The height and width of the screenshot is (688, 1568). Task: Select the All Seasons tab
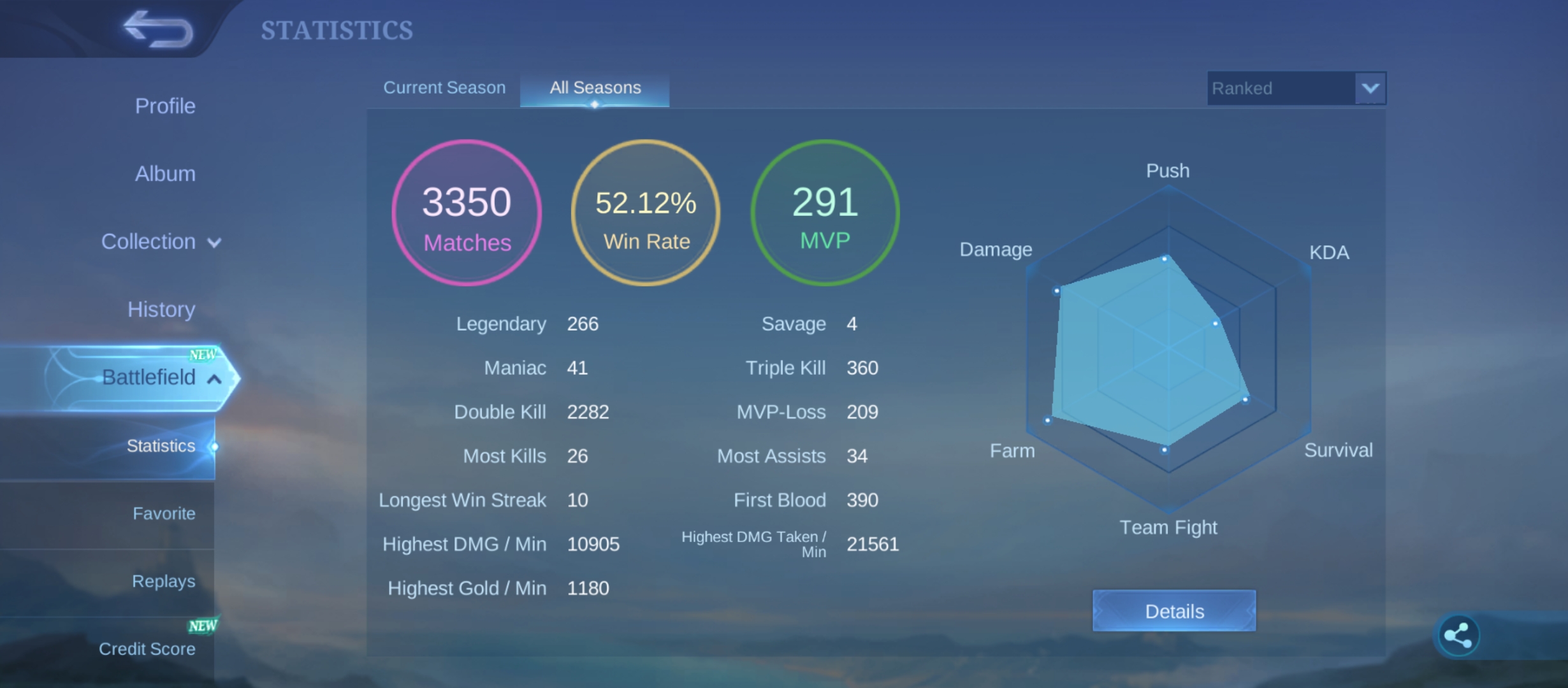(x=595, y=89)
